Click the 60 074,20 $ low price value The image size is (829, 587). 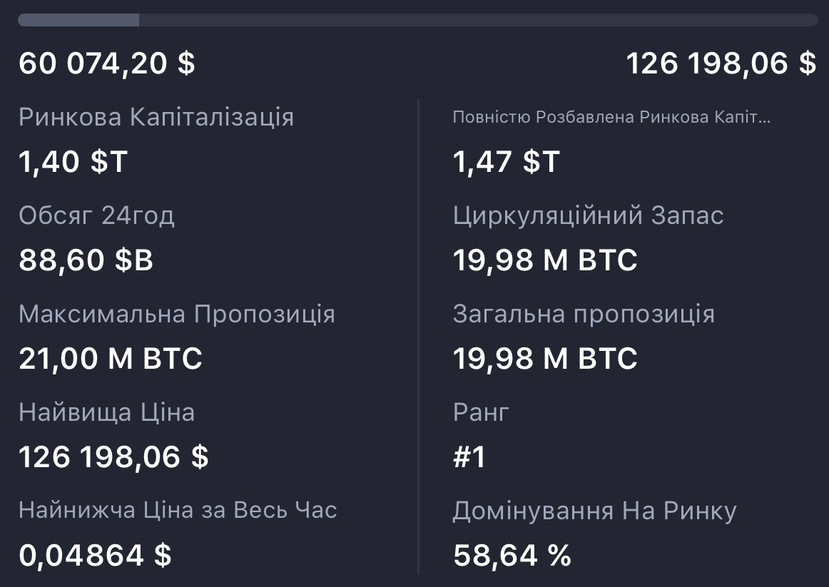coord(107,64)
